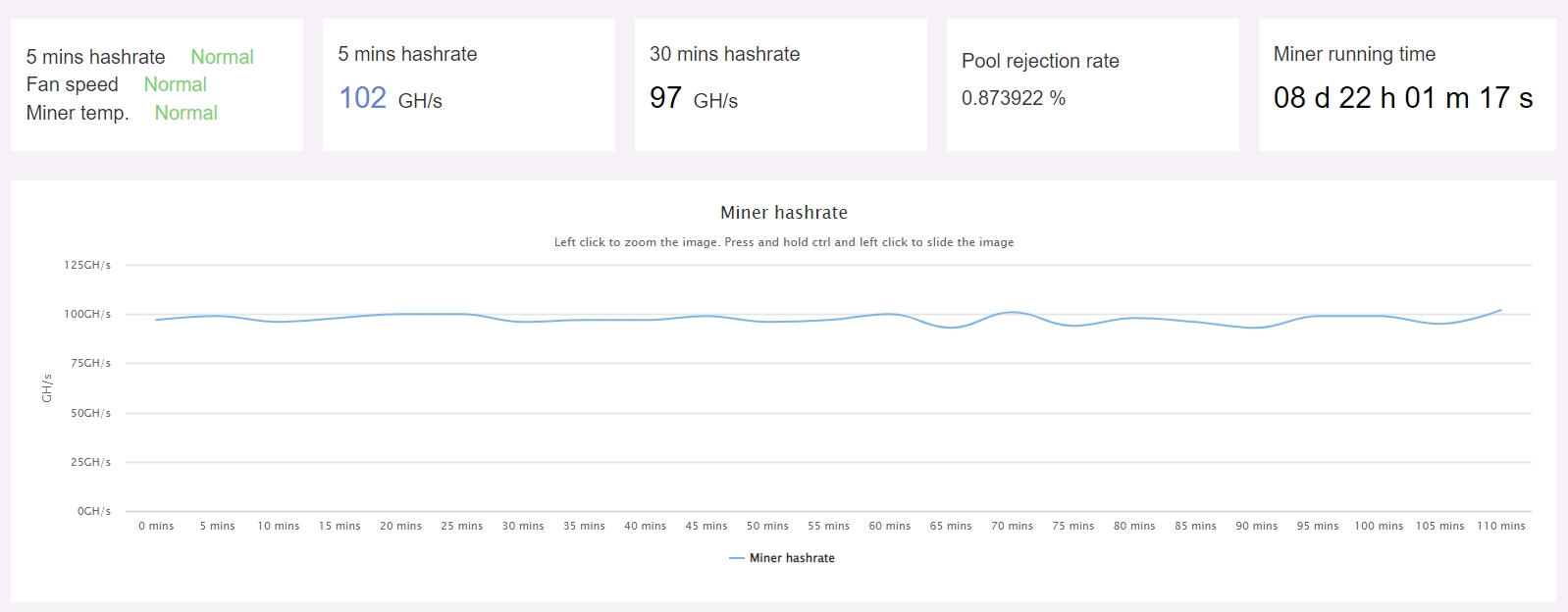
Task: Click the 97 GH/s thirty-minute hashrate value
Action: [x=693, y=99]
